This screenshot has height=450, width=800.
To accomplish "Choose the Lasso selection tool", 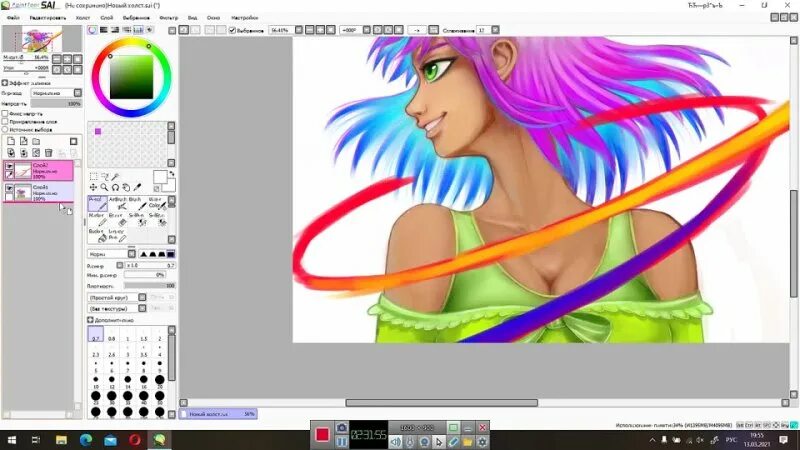I will pos(105,177).
